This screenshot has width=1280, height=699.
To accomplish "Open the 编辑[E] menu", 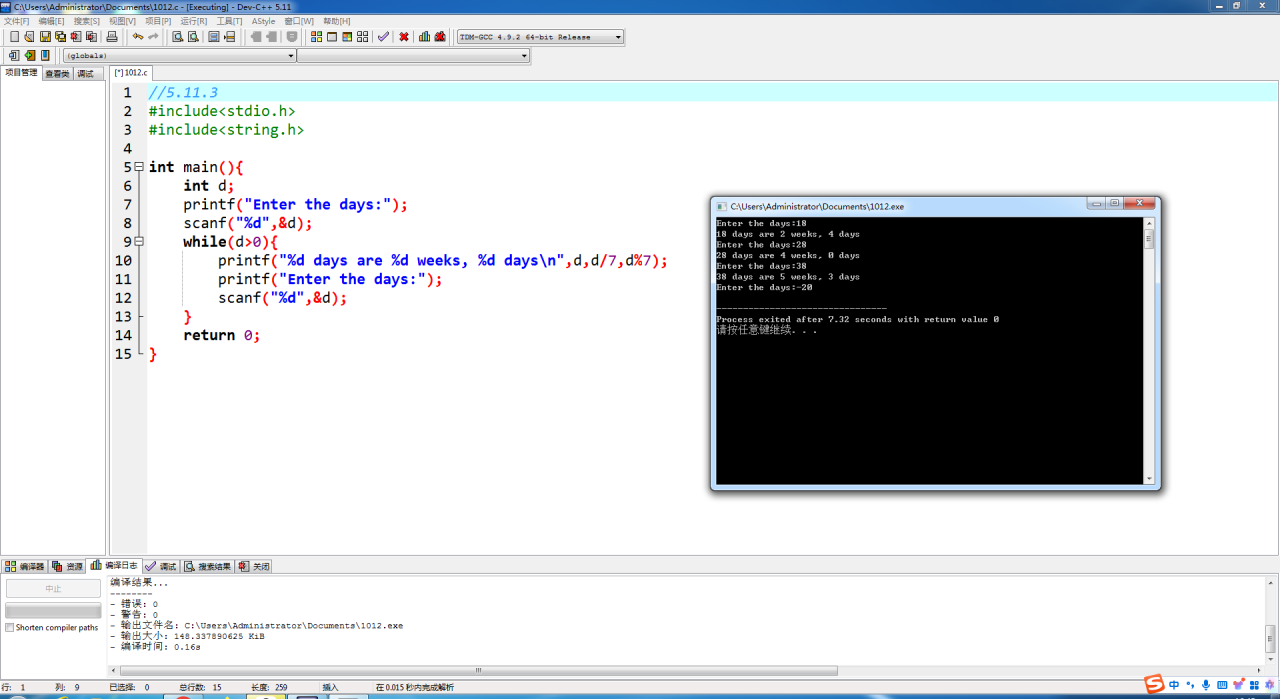I will click(51, 21).
